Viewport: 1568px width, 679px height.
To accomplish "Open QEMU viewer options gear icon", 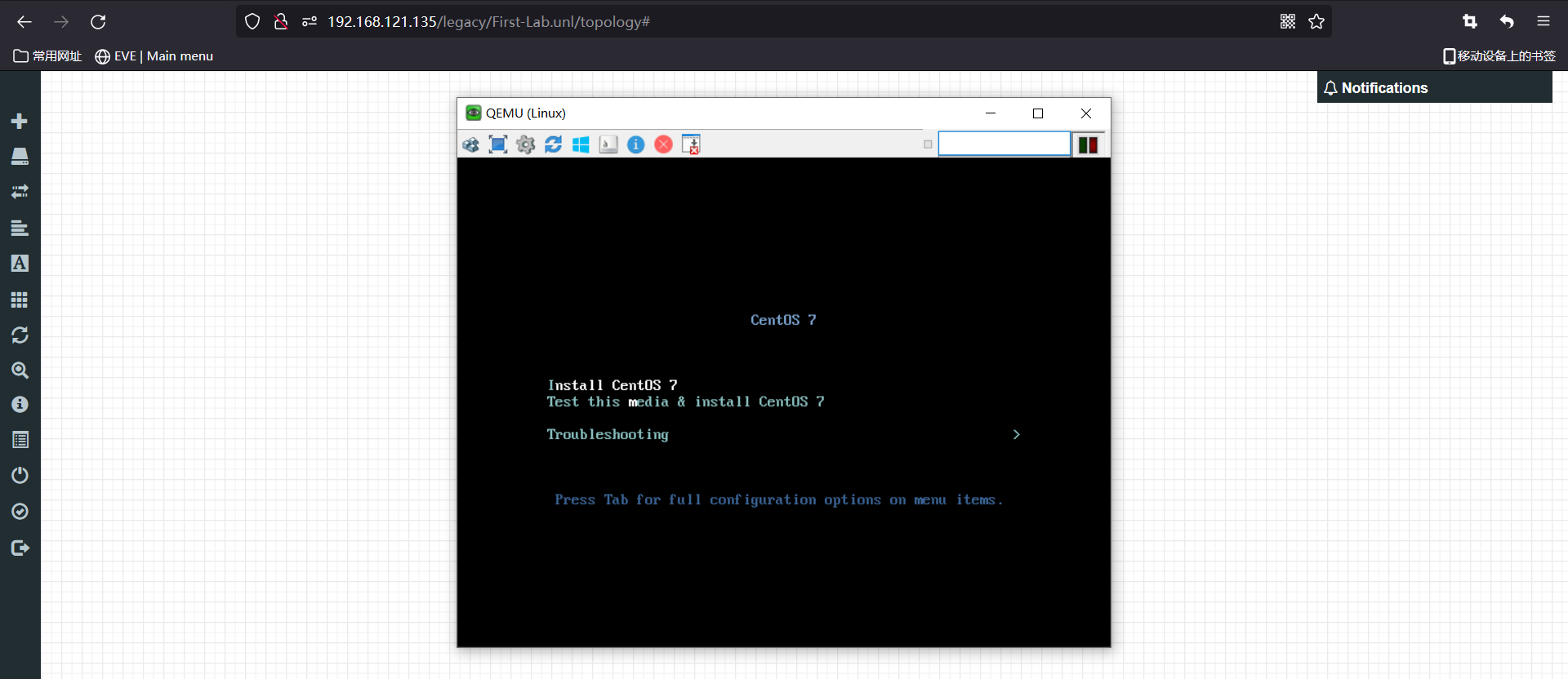I will tap(526, 144).
